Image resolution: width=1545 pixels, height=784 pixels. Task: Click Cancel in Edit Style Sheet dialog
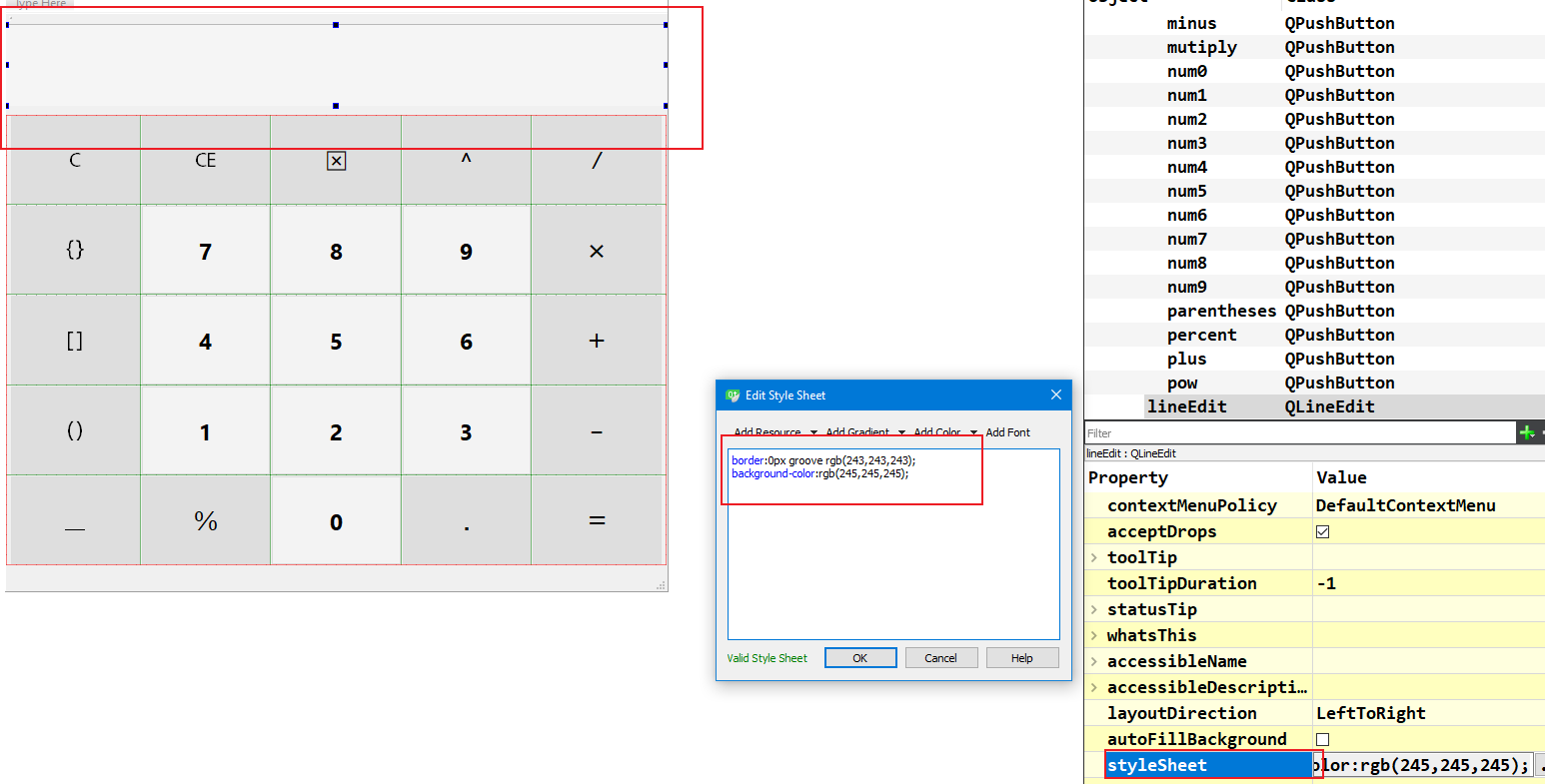pyautogui.click(x=940, y=658)
